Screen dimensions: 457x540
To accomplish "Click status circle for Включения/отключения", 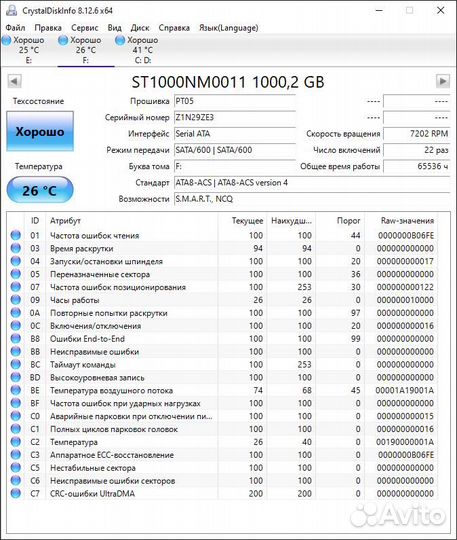I will [x=15, y=325].
